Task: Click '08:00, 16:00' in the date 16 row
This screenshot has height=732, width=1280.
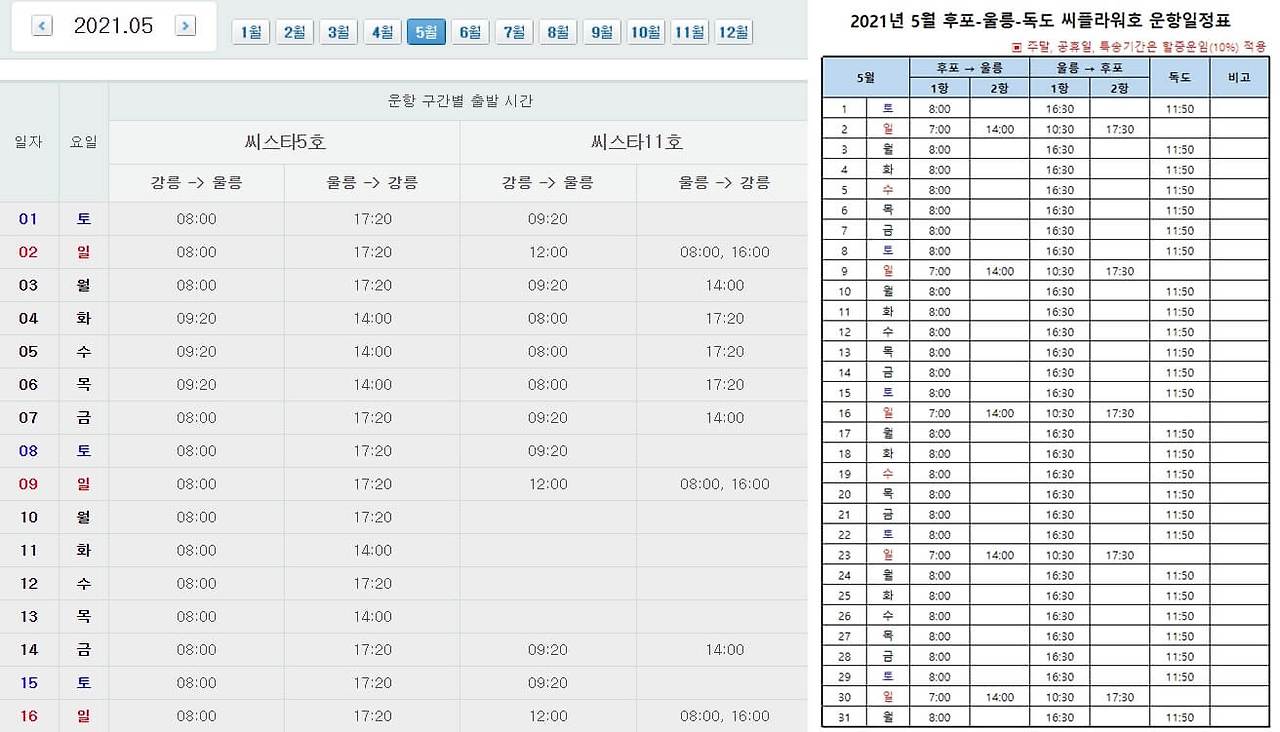Action: click(x=725, y=715)
